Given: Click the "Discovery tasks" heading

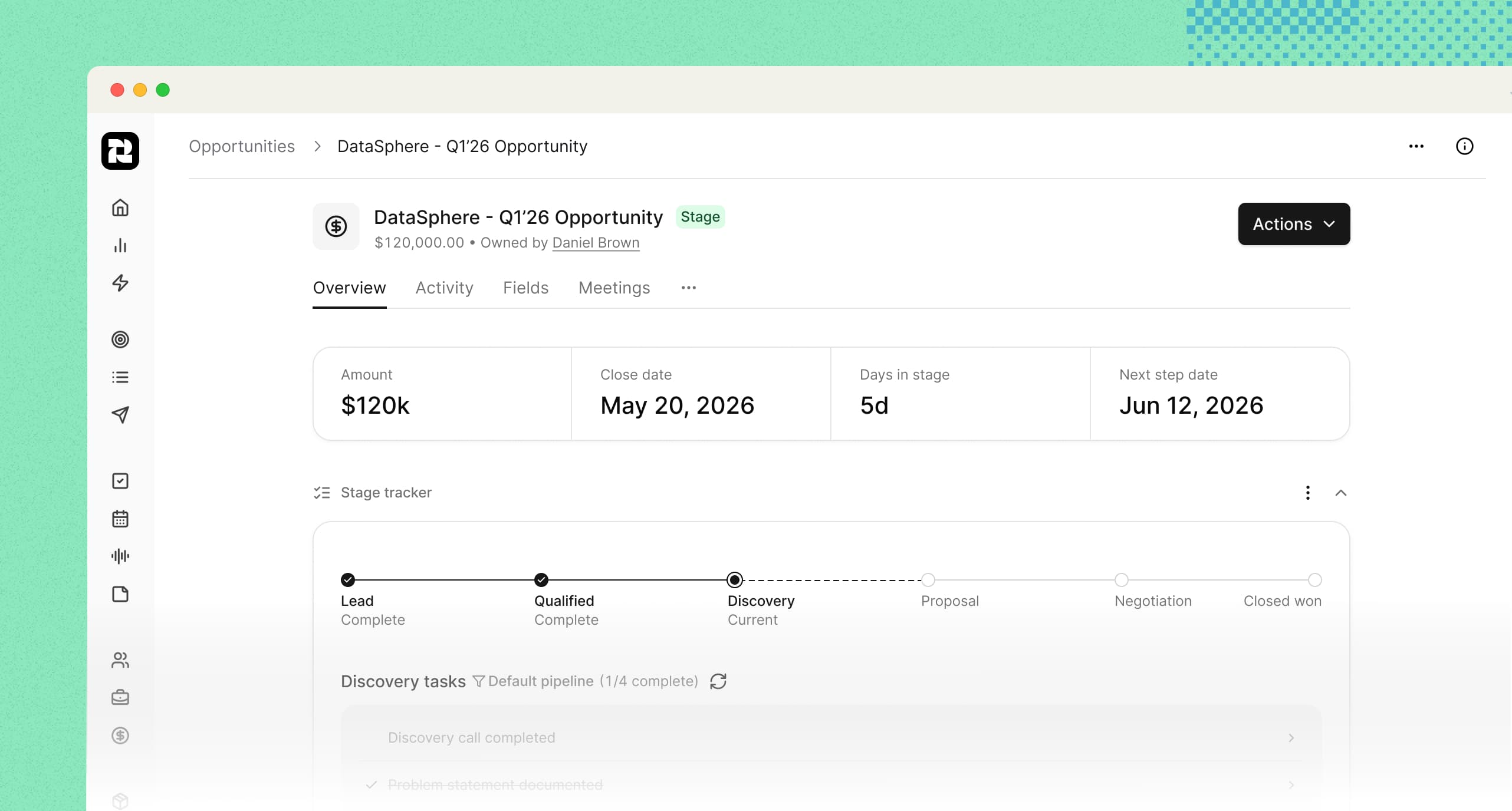Looking at the screenshot, I should tap(403, 681).
